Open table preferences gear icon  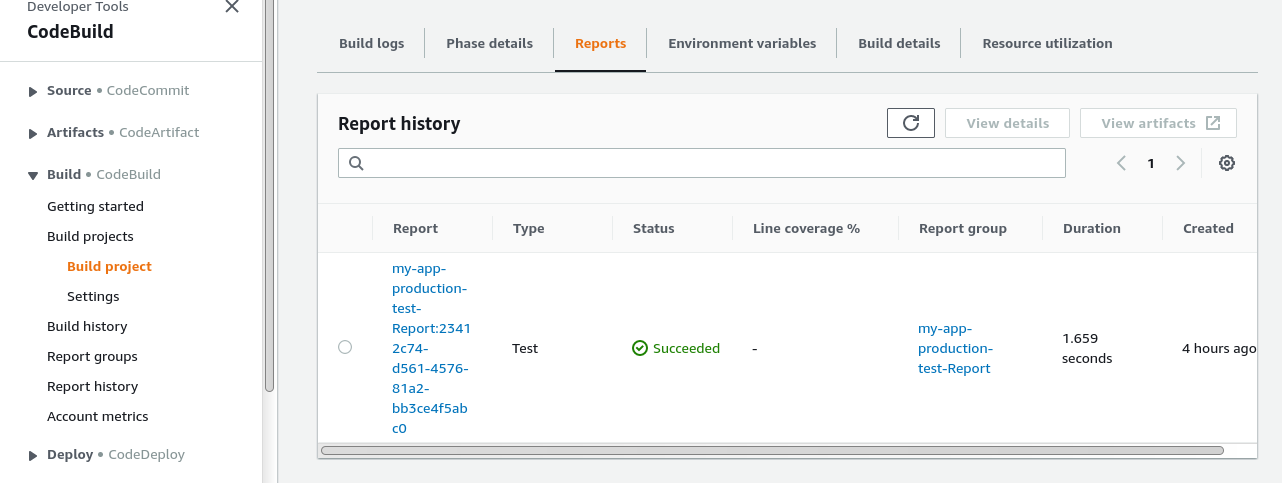1227,163
